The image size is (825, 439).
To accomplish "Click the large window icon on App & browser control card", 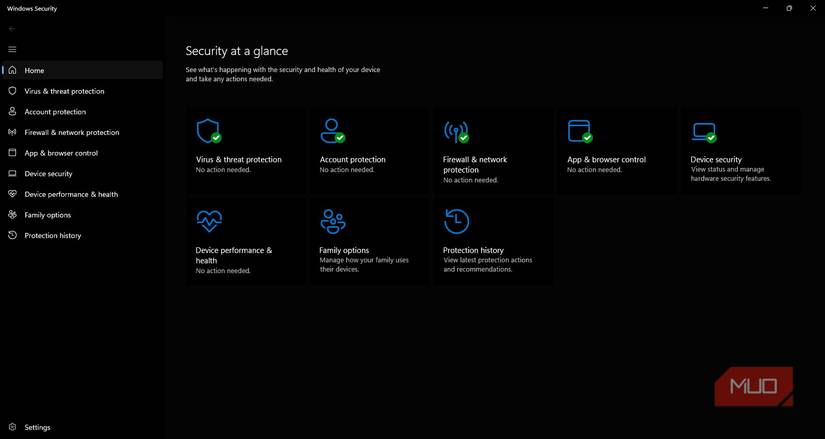I will [x=580, y=131].
